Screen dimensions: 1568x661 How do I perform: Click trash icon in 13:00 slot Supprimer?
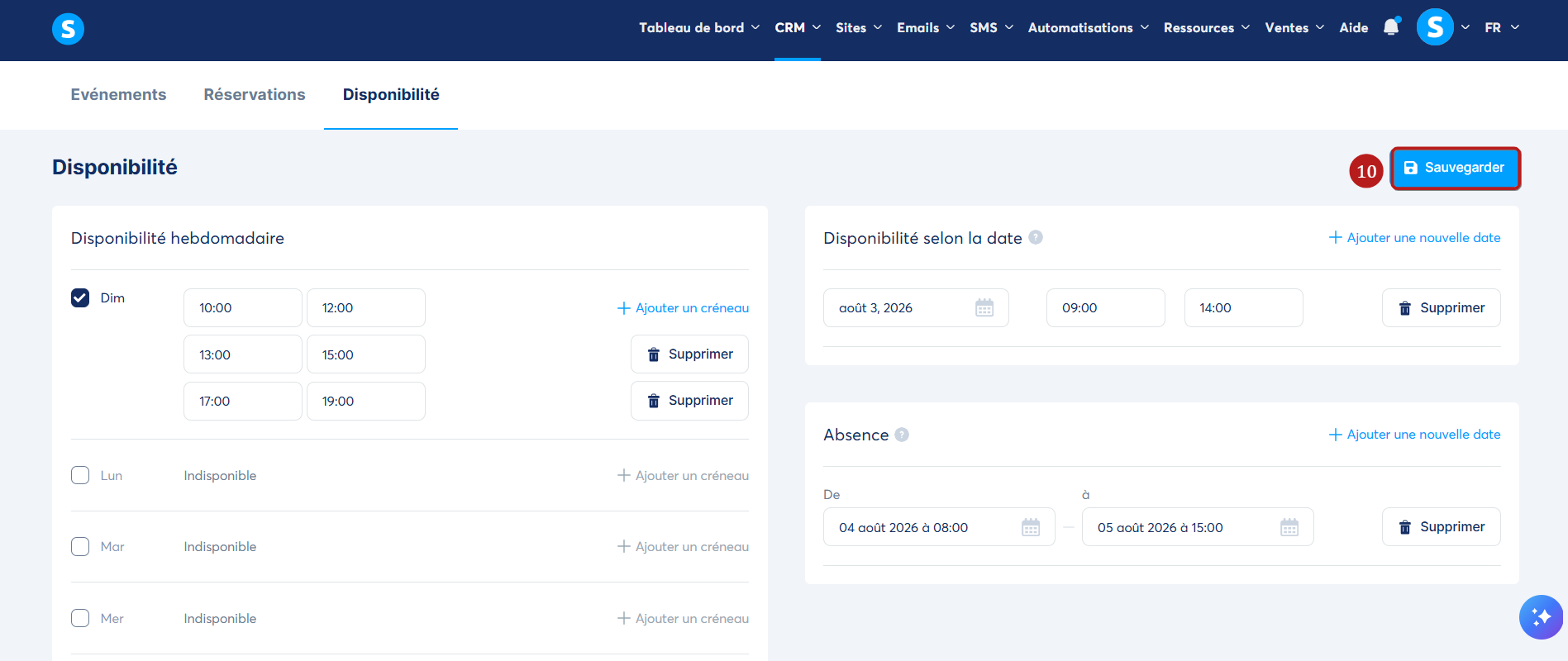click(x=653, y=354)
